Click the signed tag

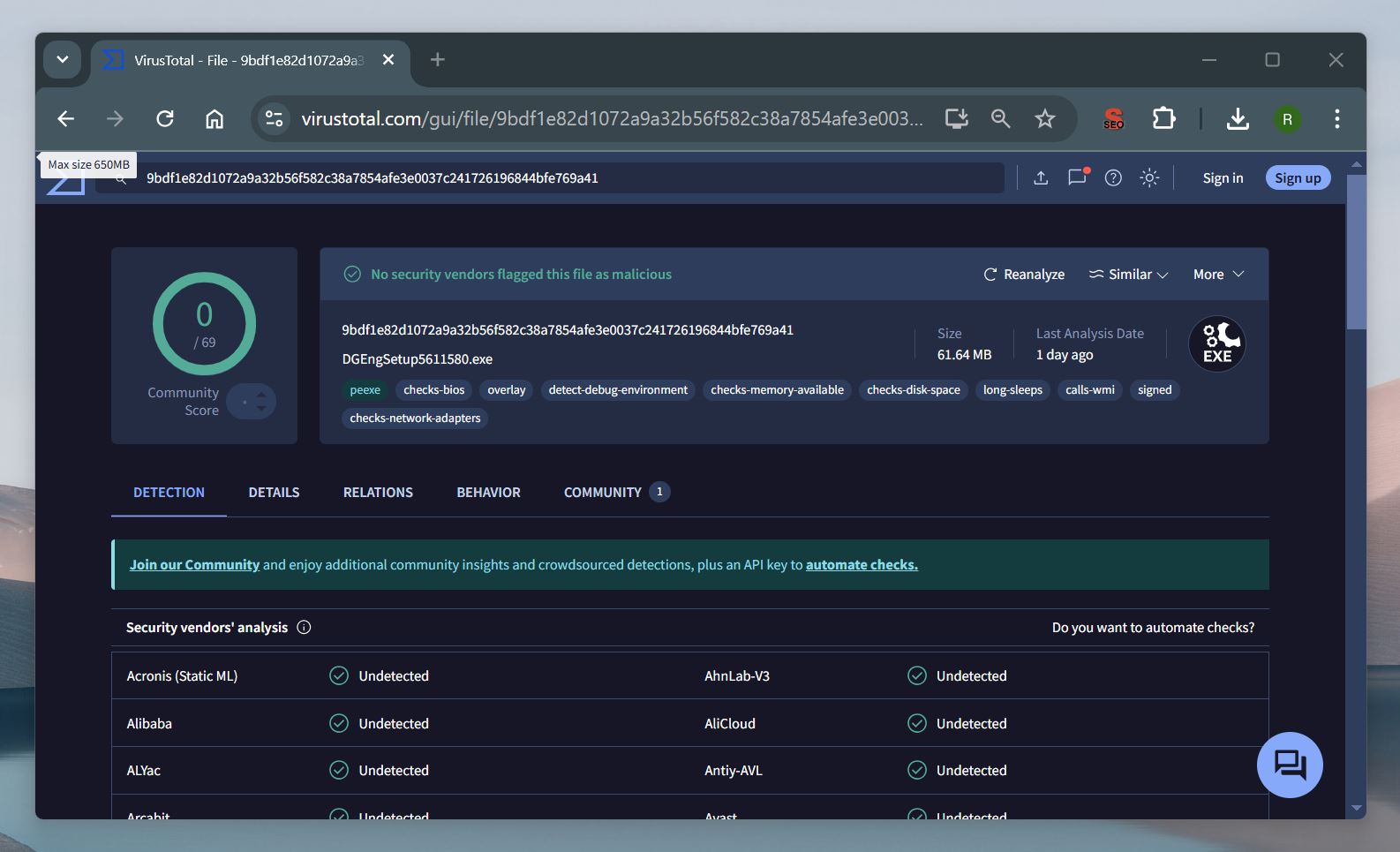[1155, 389]
